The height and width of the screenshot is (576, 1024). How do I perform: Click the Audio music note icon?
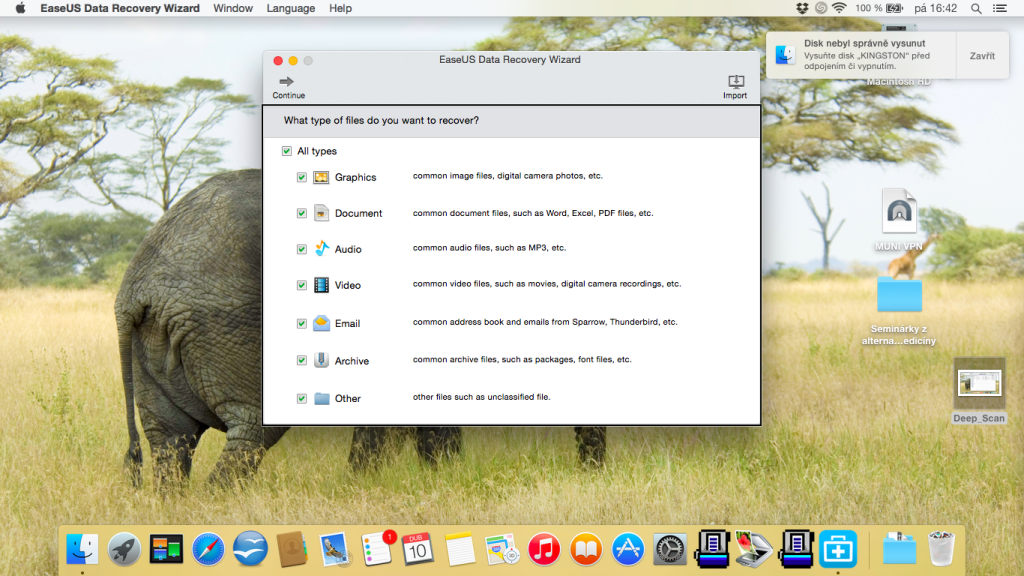click(321, 248)
